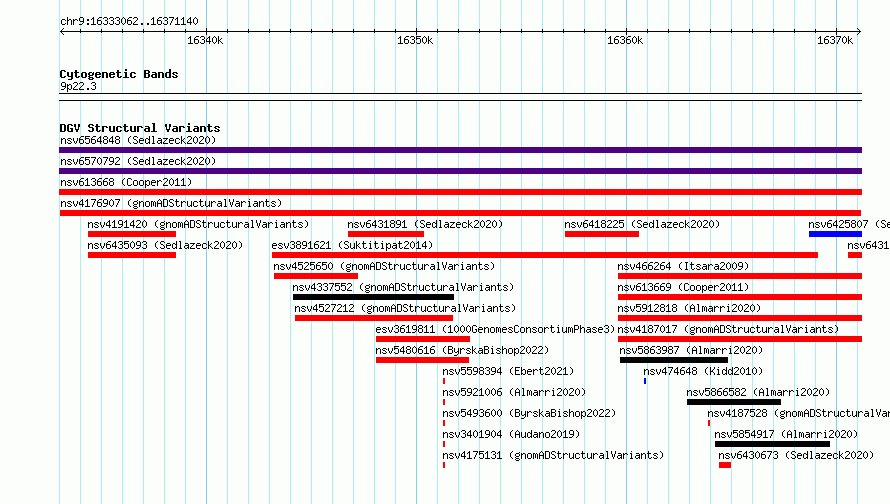Screen dimensions: 890x504
Task: Click the 9p22.3 cytogenetic band label
Action: click(x=78, y=86)
